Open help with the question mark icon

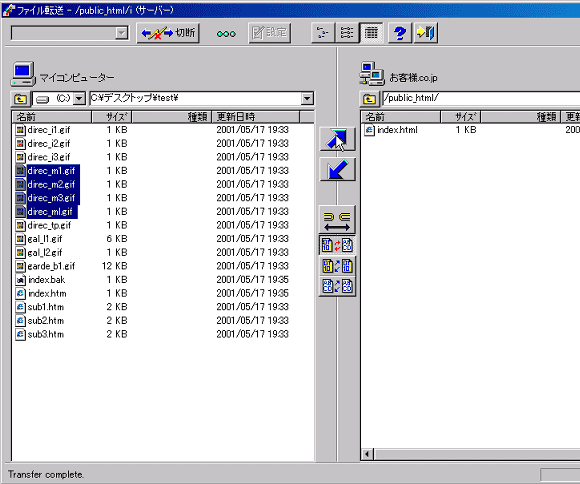coord(399,33)
